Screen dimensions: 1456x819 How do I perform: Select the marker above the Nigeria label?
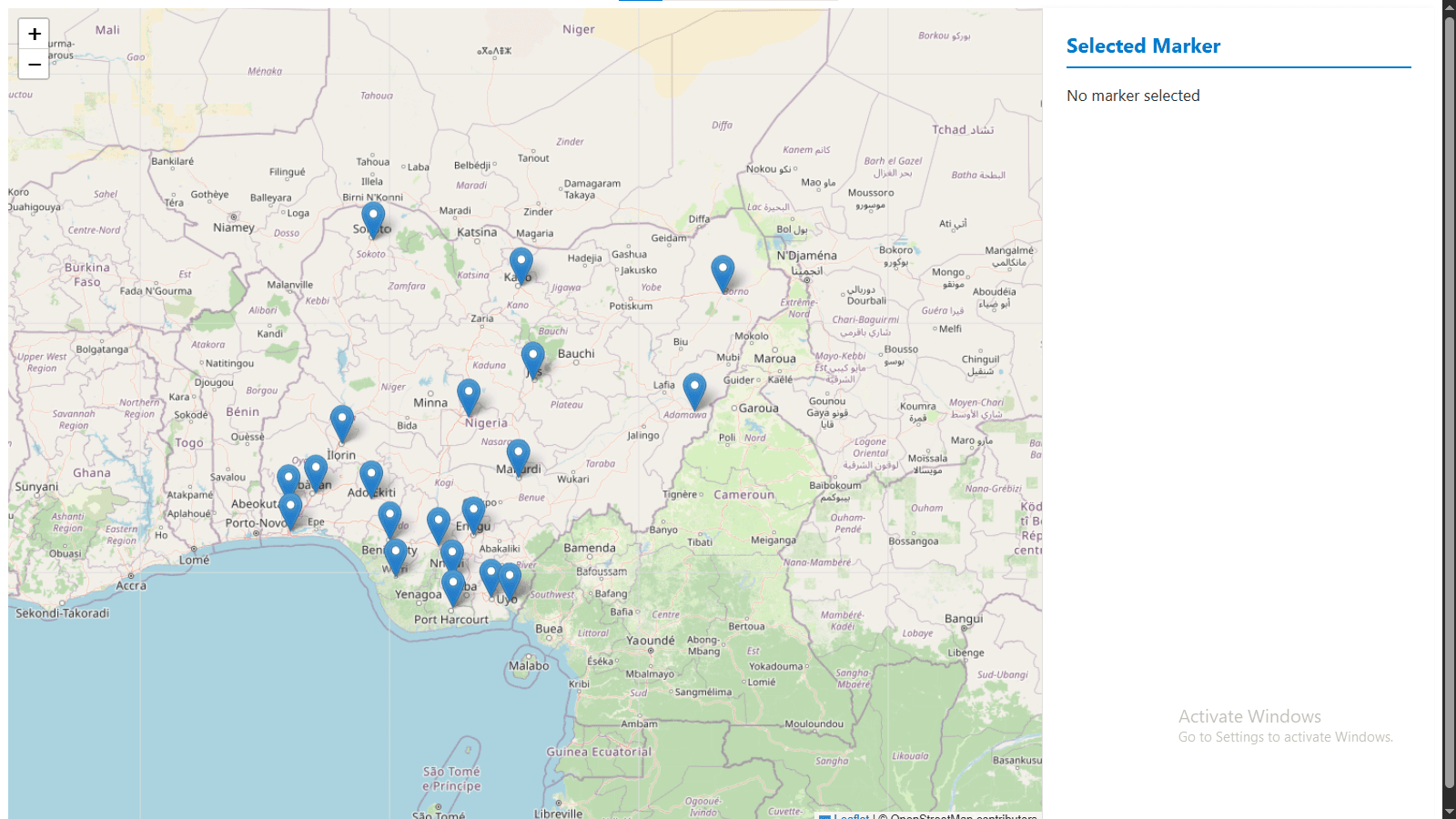point(469,396)
